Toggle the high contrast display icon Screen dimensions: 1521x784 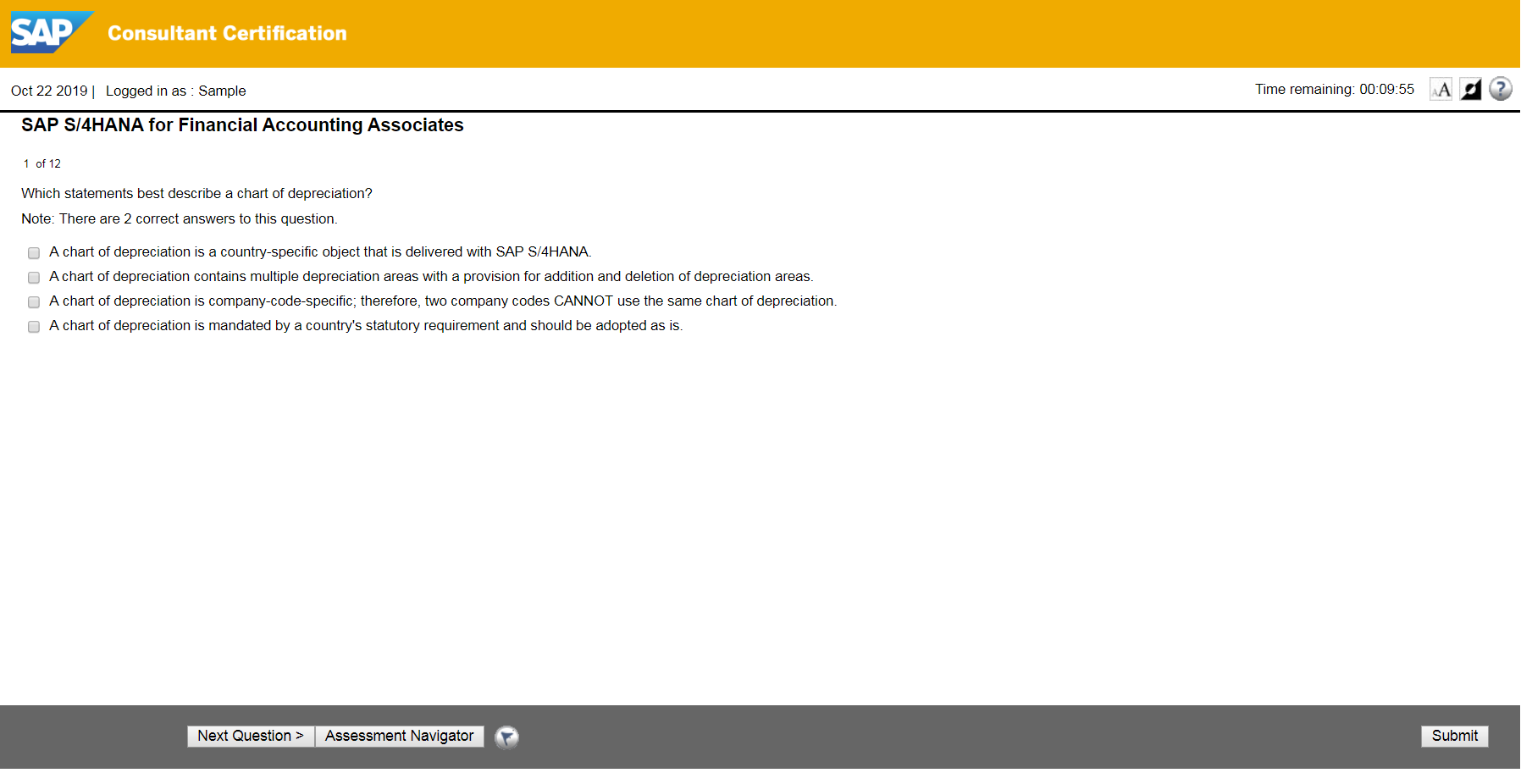[x=1471, y=89]
